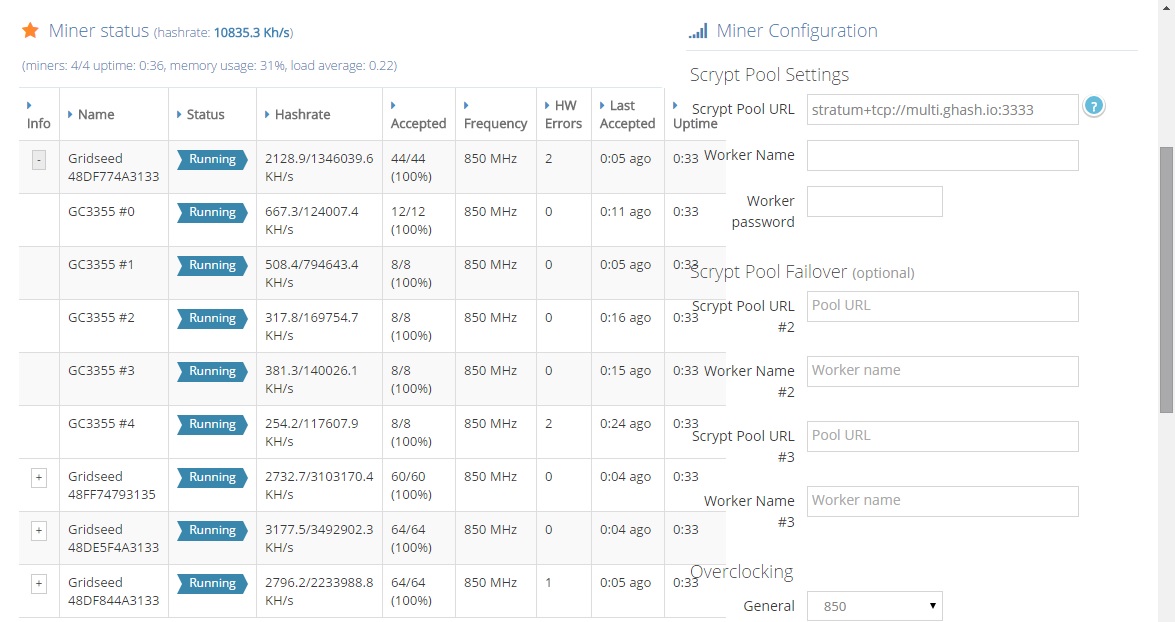This screenshot has height=622, width=1175.
Task: Click the total hashrate value 10835.3 Kh/s
Action: pos(252,33)
